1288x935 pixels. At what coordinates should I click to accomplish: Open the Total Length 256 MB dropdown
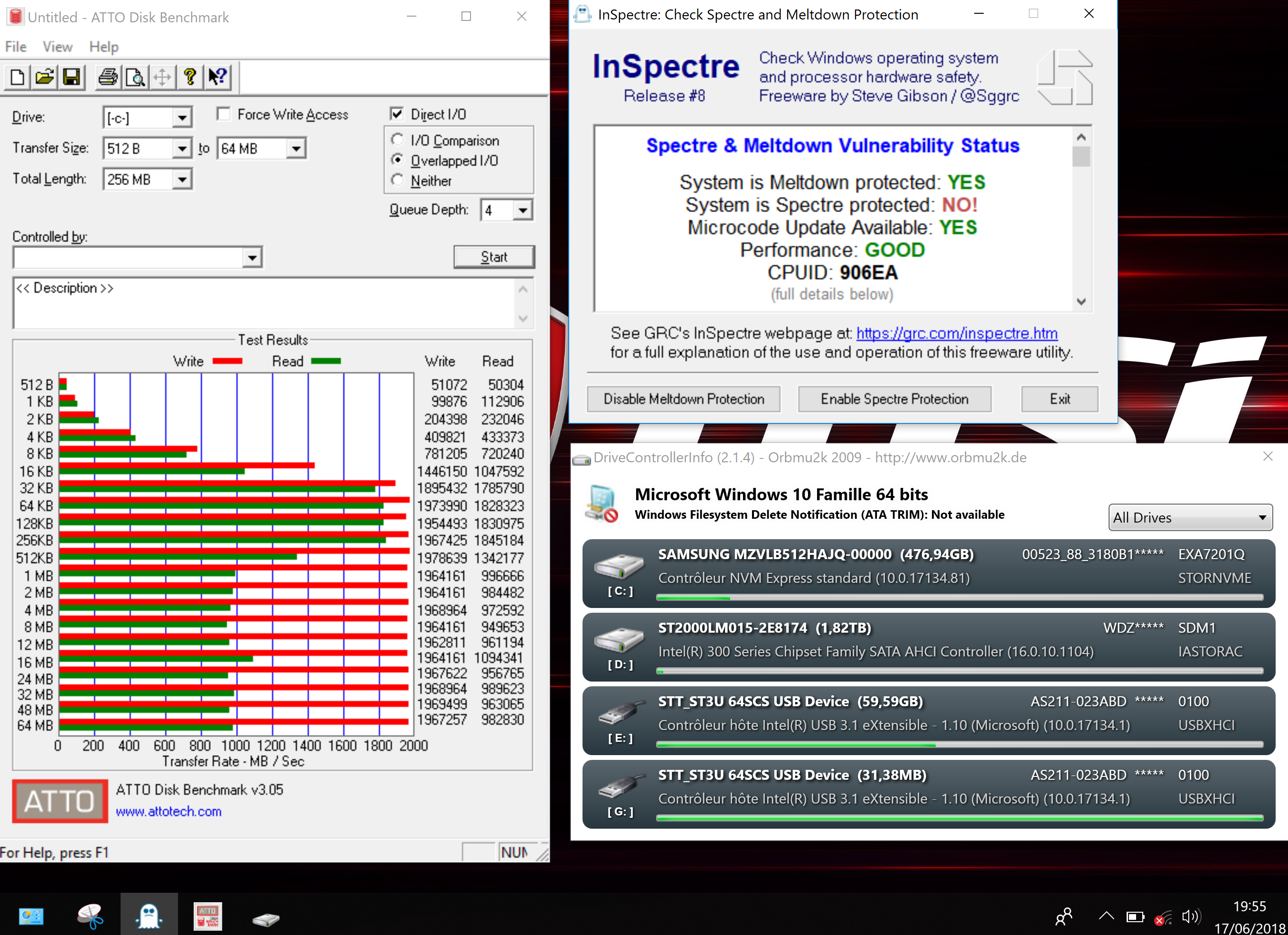pos(182,179)
